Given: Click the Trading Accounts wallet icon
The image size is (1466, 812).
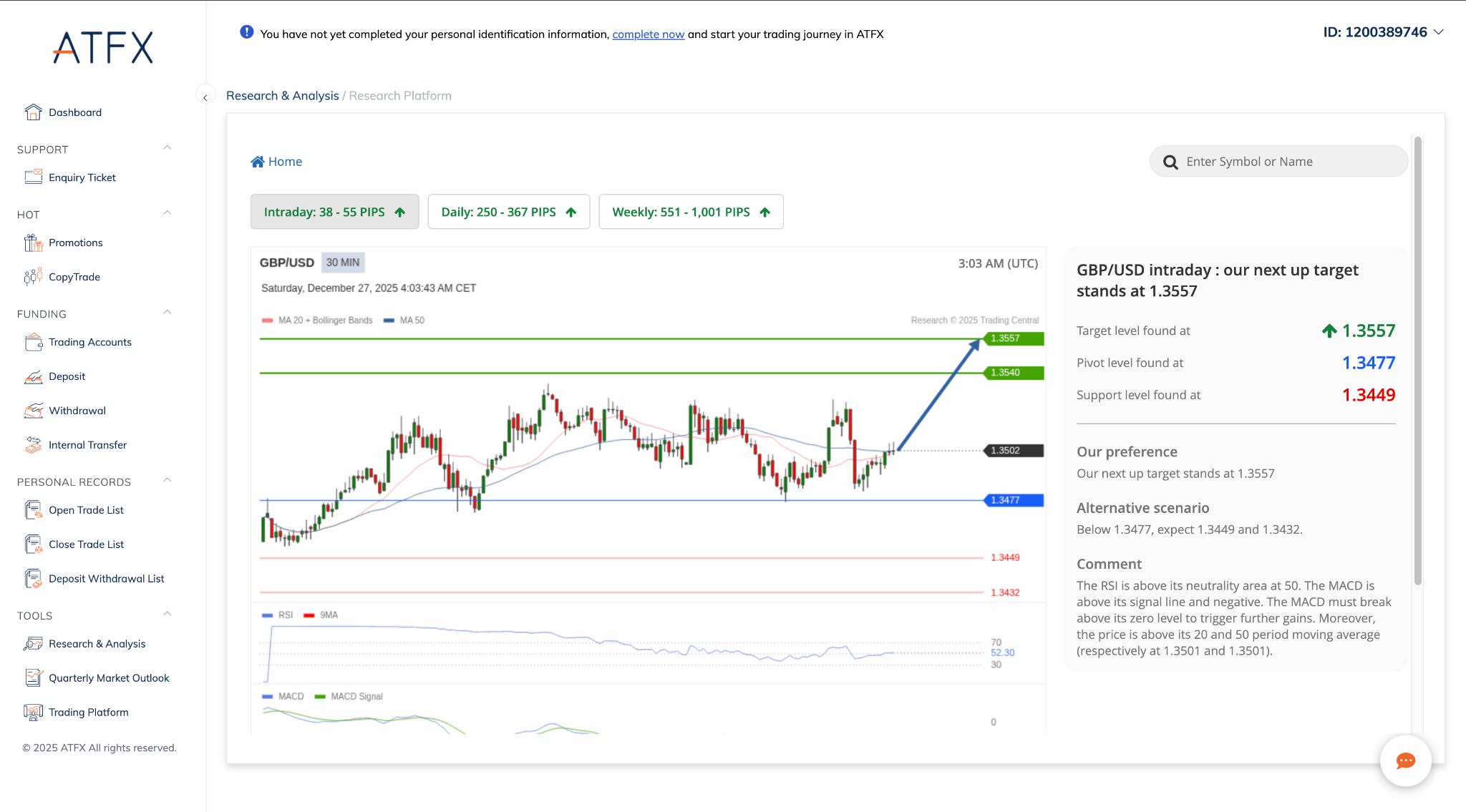Looking at the screenshot, I should 33,342.
